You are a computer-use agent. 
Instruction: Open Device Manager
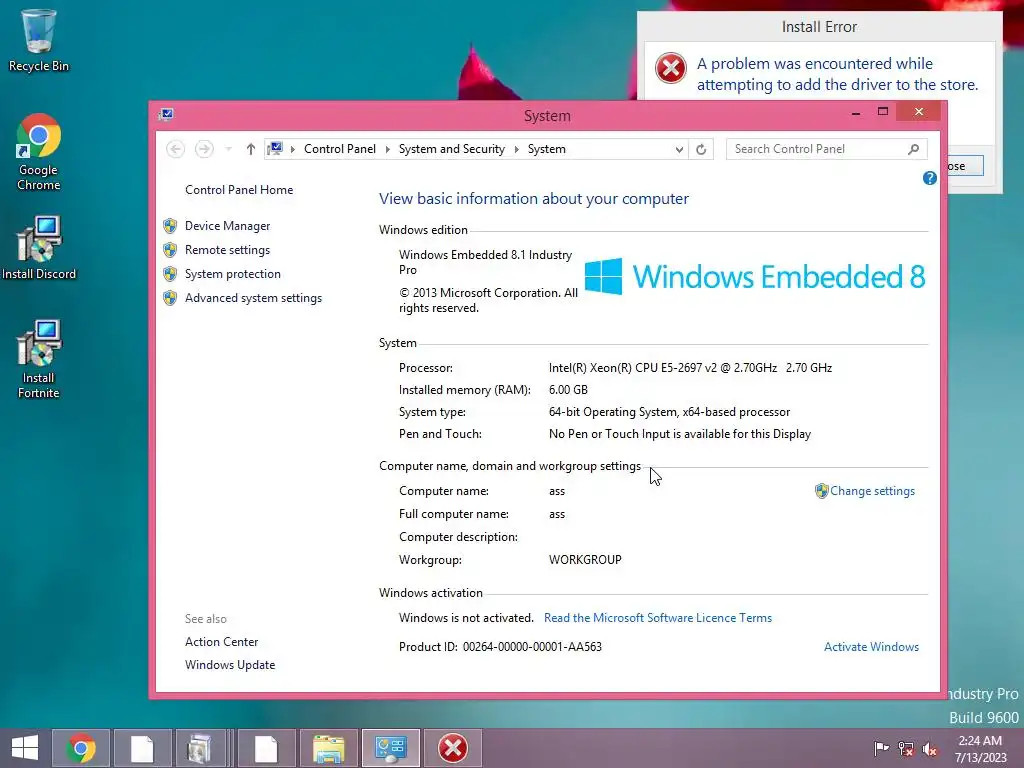pyautogui.click(x=227, y=226)
